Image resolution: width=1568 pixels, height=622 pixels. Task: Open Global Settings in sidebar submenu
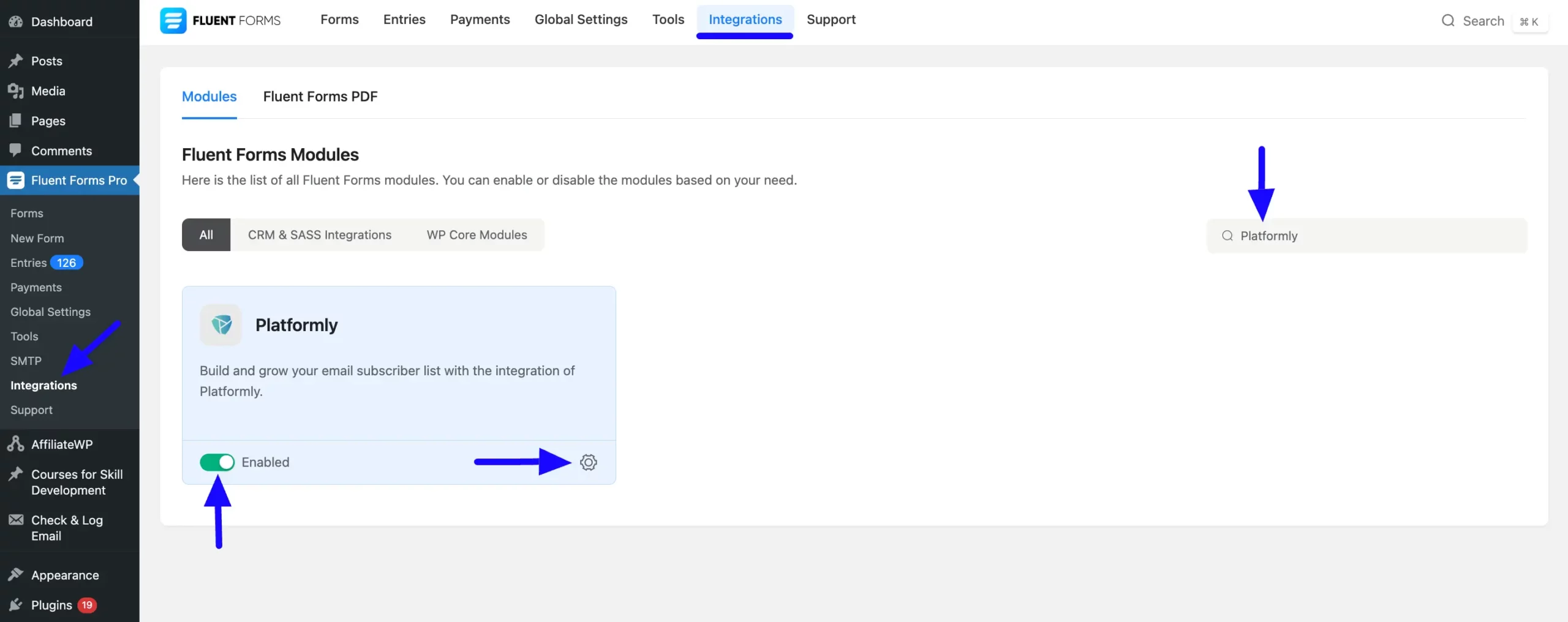point(50,312)
